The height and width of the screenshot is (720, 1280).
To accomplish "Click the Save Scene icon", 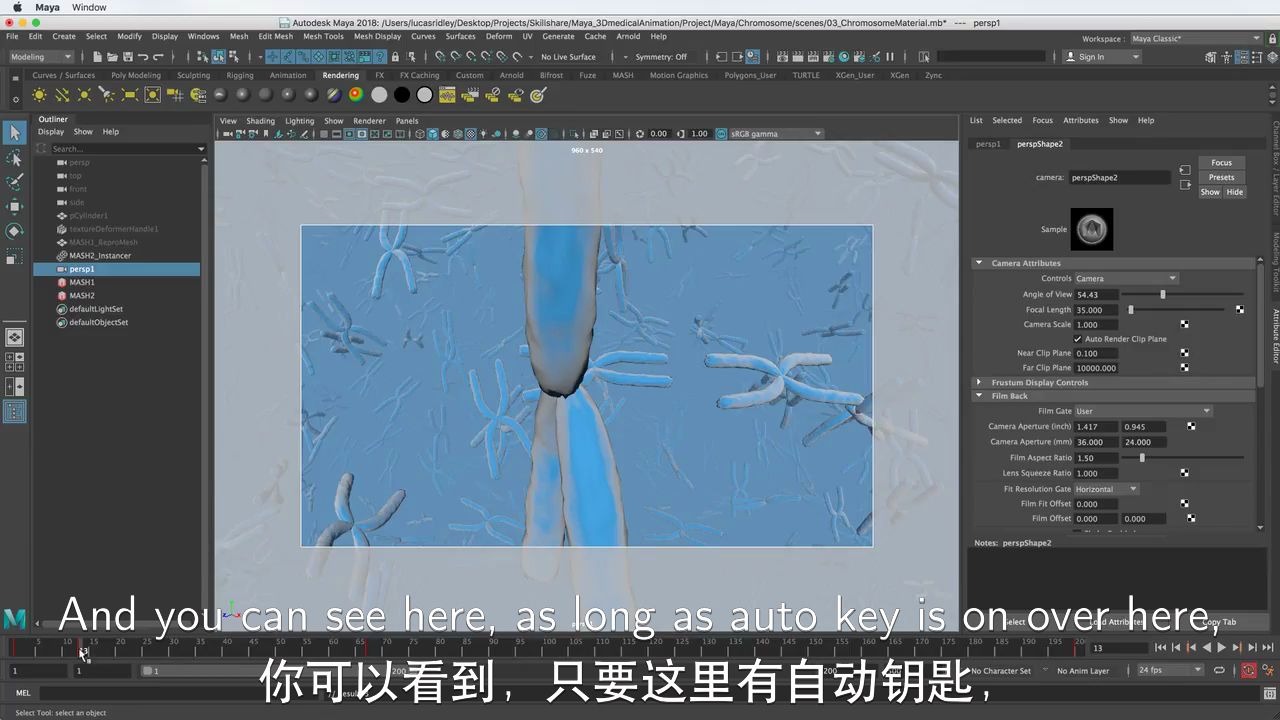I will [127, 57].
